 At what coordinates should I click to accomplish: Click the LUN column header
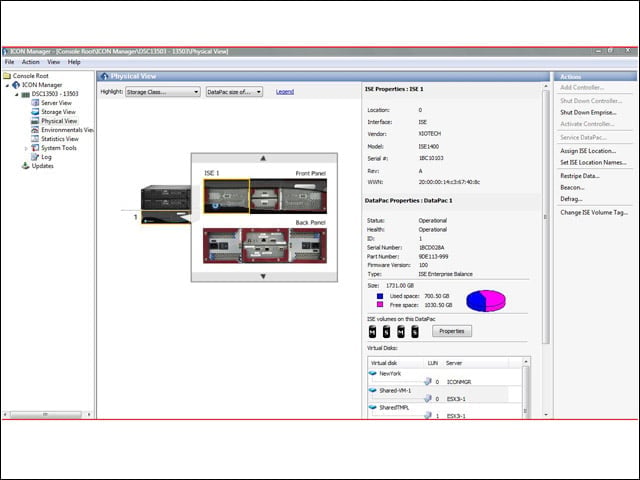(433, 363)
